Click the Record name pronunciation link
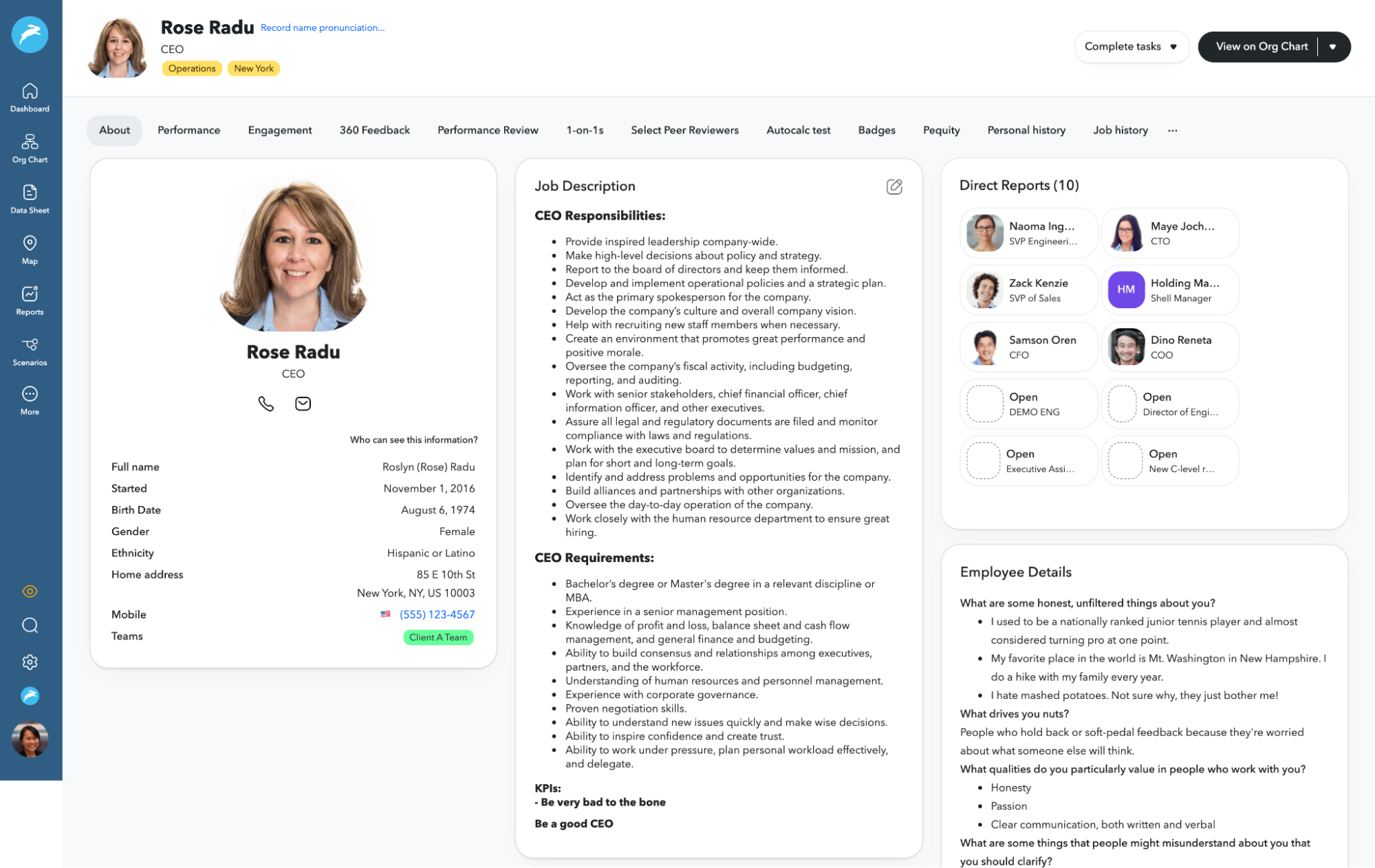Viewport: 1375px width, 868px height. tap(322, 28)
